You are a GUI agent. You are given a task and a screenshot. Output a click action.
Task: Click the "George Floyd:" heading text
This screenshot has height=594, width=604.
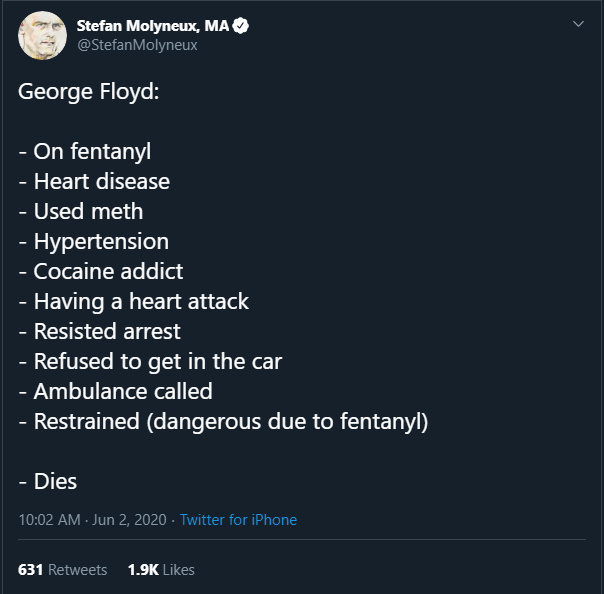coord(89,92)
